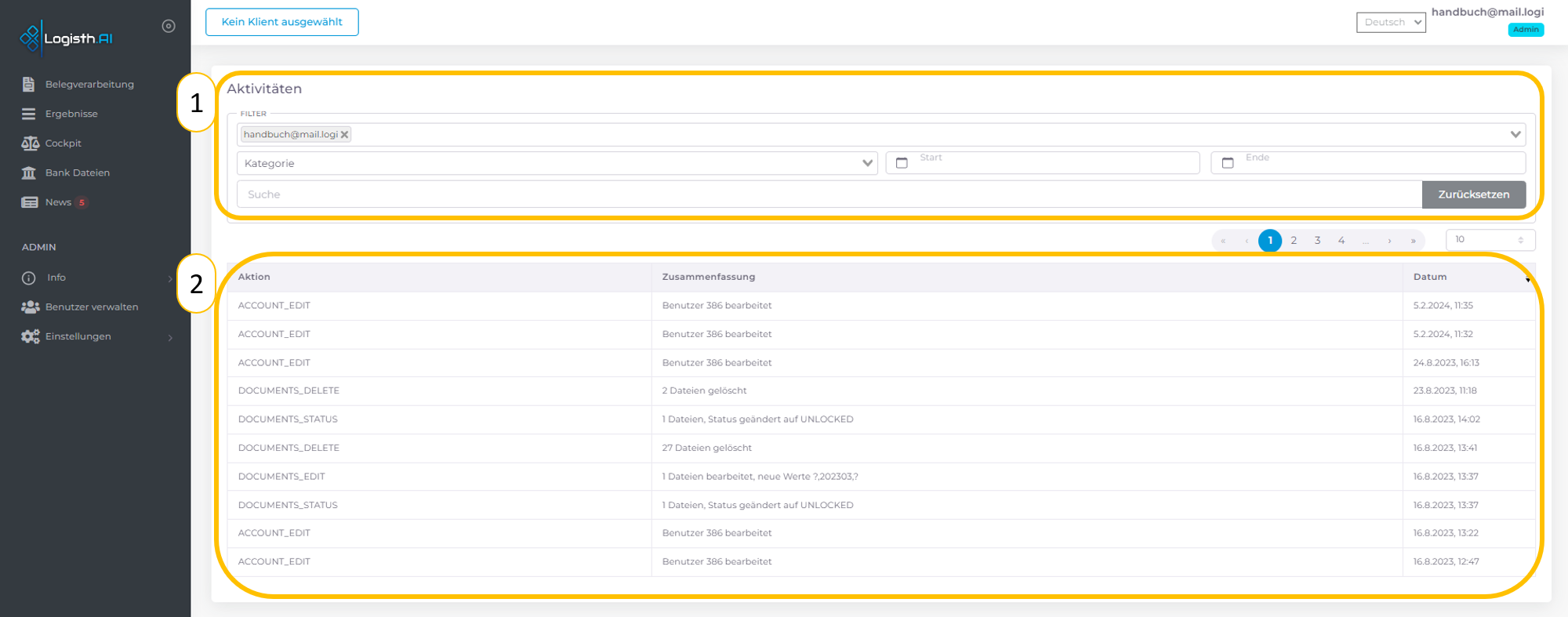Open the Start date calendar icon
Image resolution: width=1568 pixels, height=617 pixels.
(x=902, y=163)
